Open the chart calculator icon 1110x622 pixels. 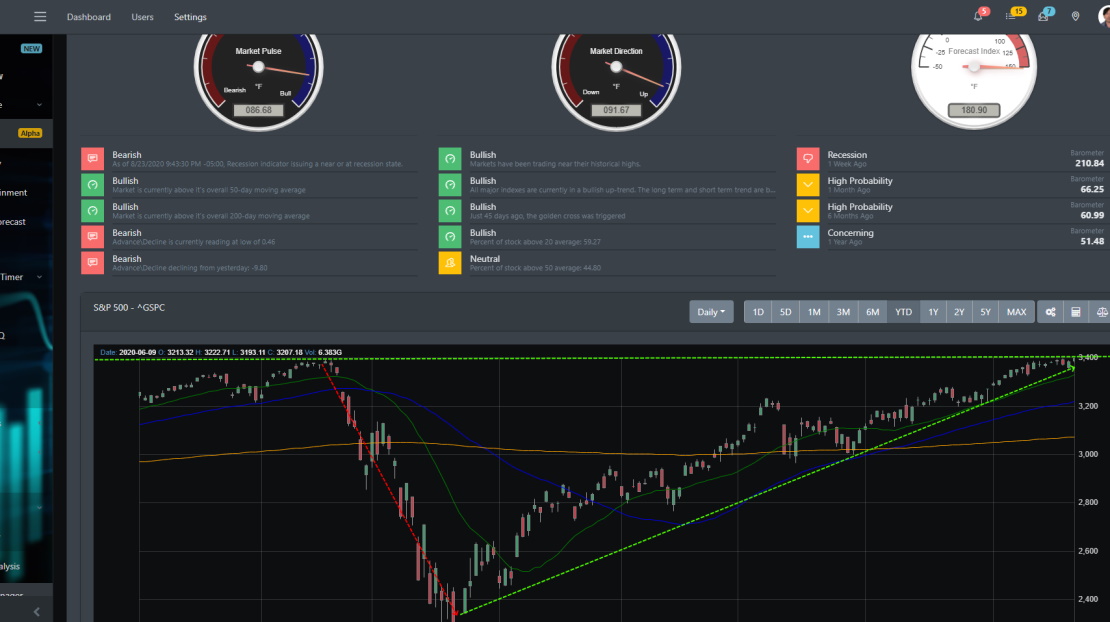point(1076,312)
